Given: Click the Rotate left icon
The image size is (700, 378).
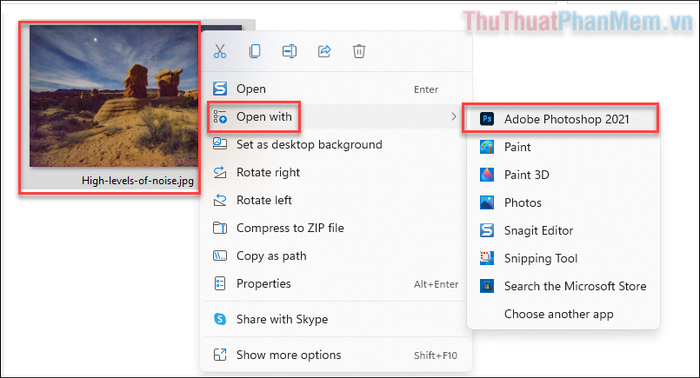Looking at the screenshot, I should pyautogui.click(x=220, y=199).
